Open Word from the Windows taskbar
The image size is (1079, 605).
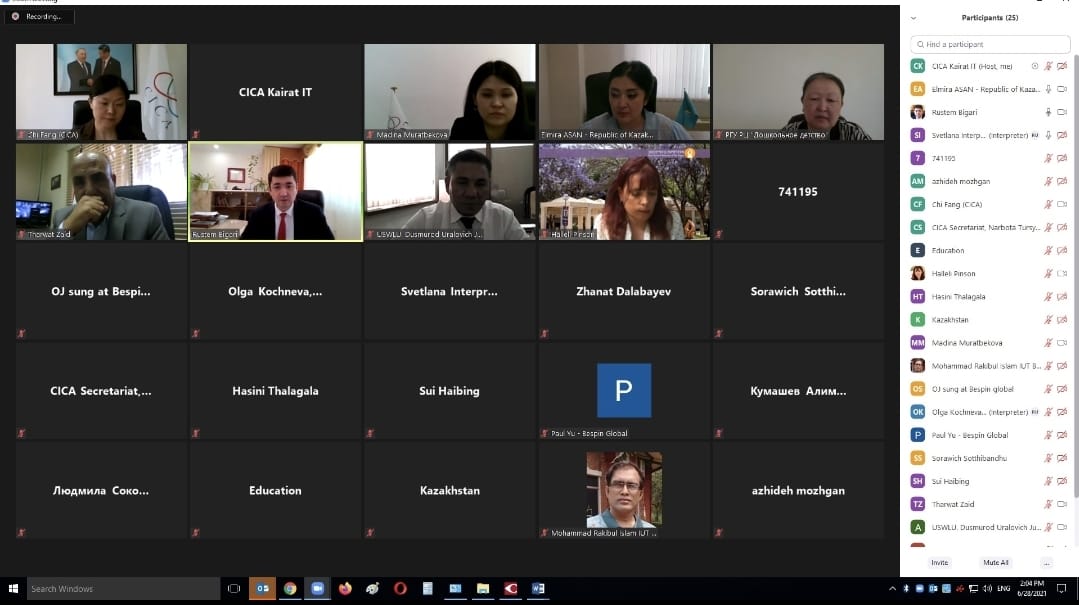537,589
